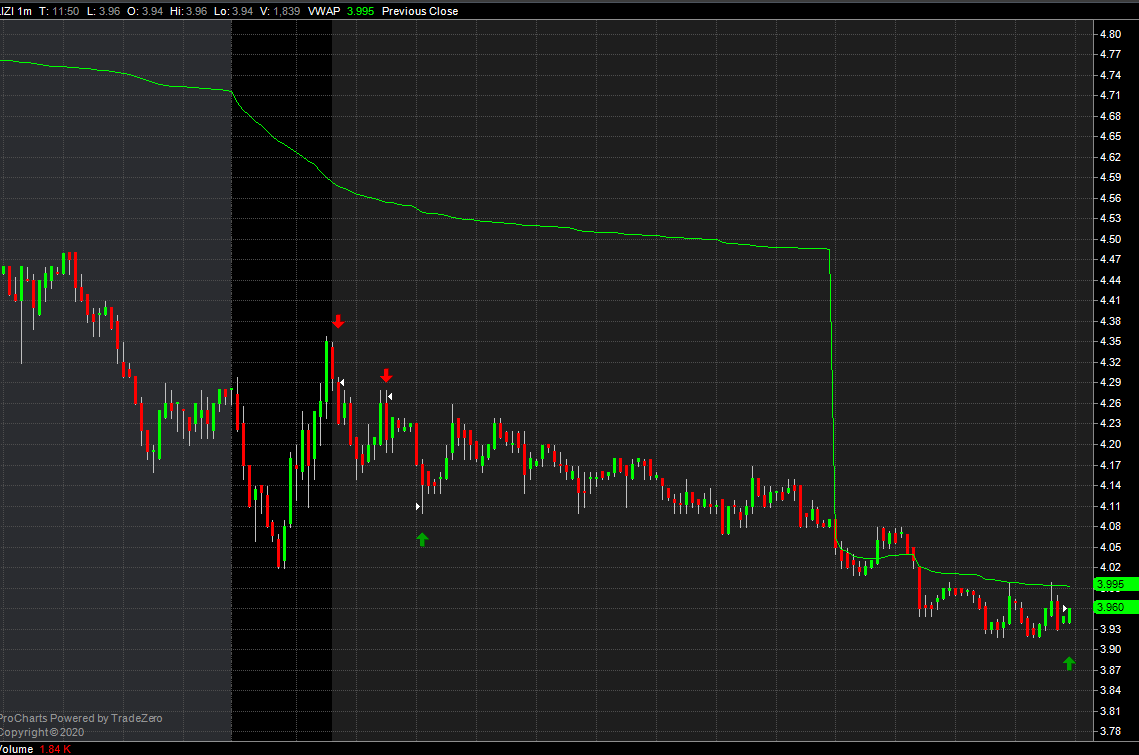Click the 4.74 price axis label
Screen dimensions: 1139x755
tap(1110, 75)
